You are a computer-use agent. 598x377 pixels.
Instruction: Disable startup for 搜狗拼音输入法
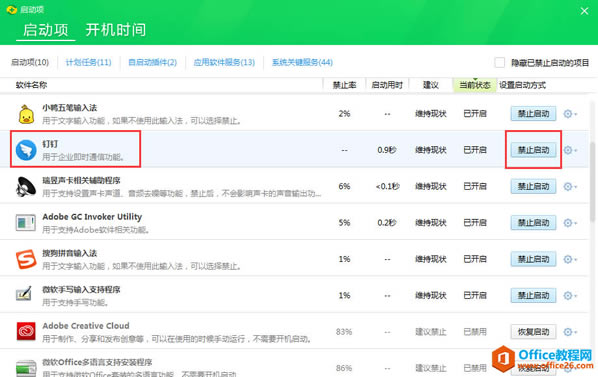[x=533, y=259]
